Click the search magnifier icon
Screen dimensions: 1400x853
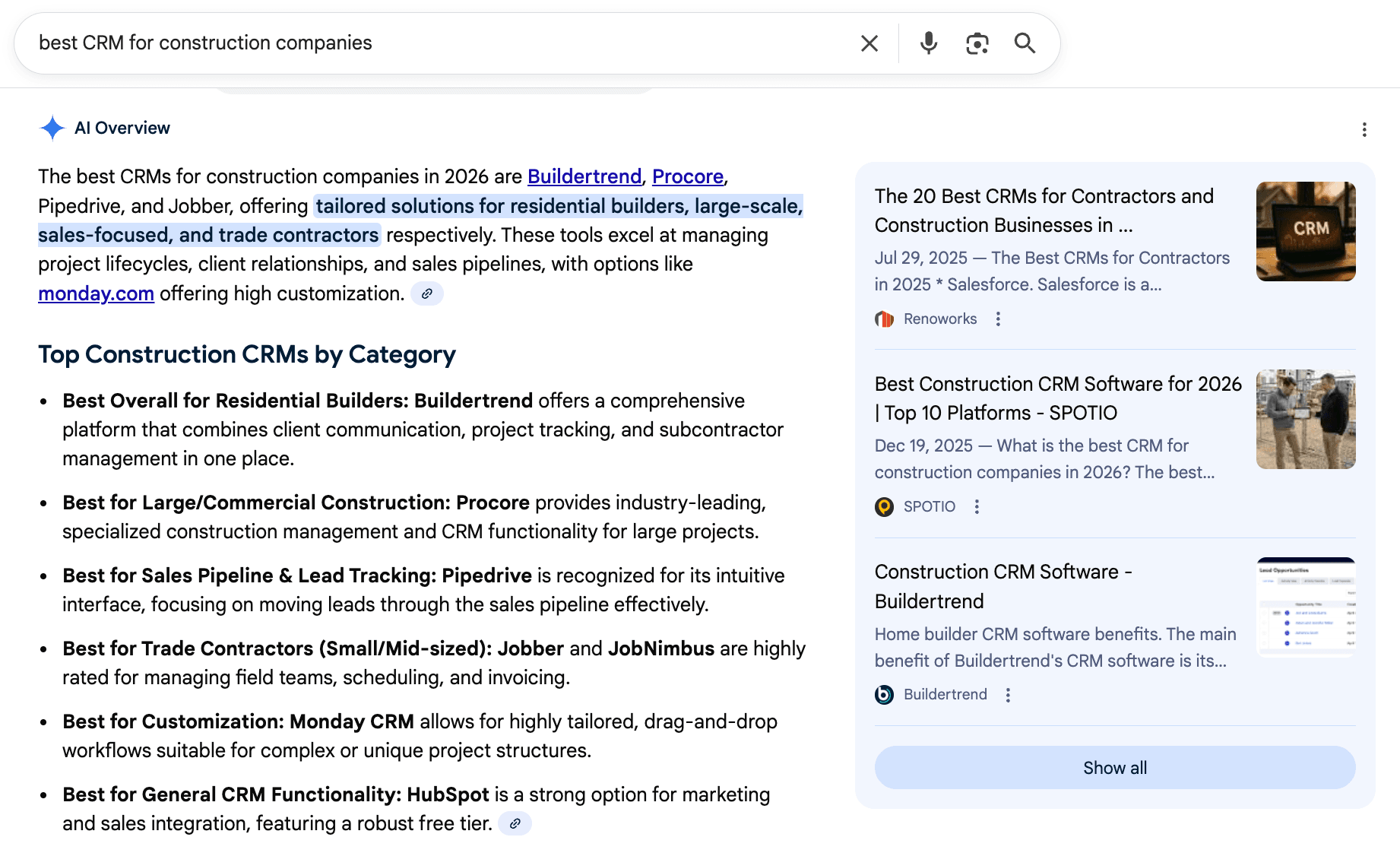tap(1025, 43)
